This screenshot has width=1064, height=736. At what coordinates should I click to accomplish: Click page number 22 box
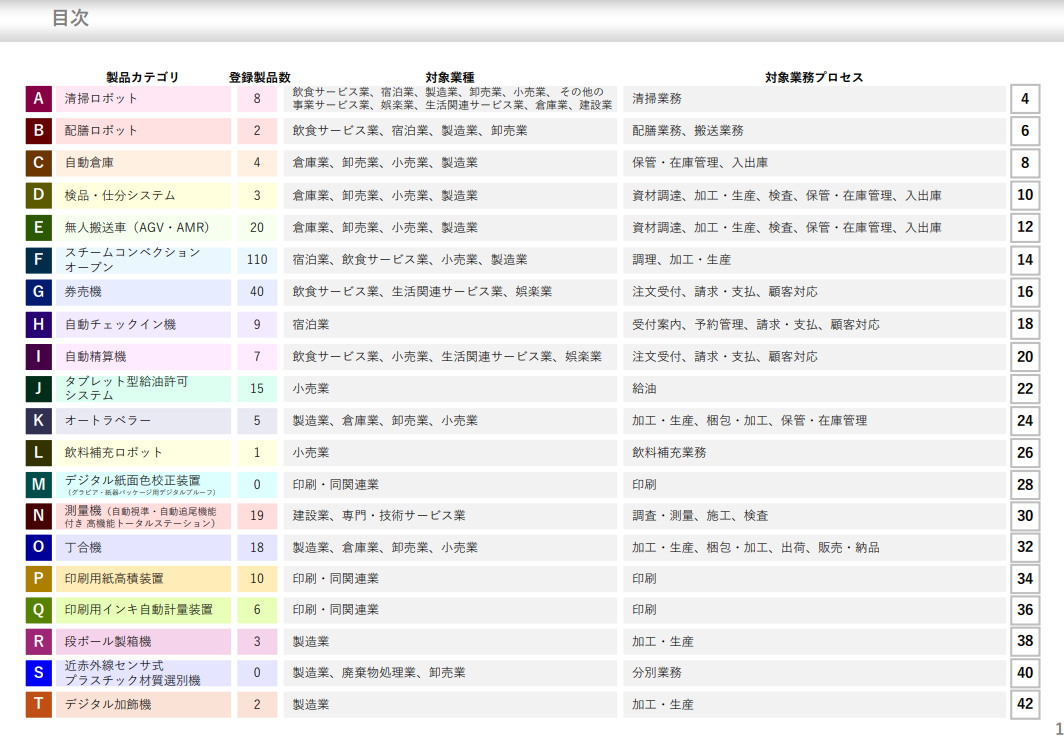tap(1025, 389)
